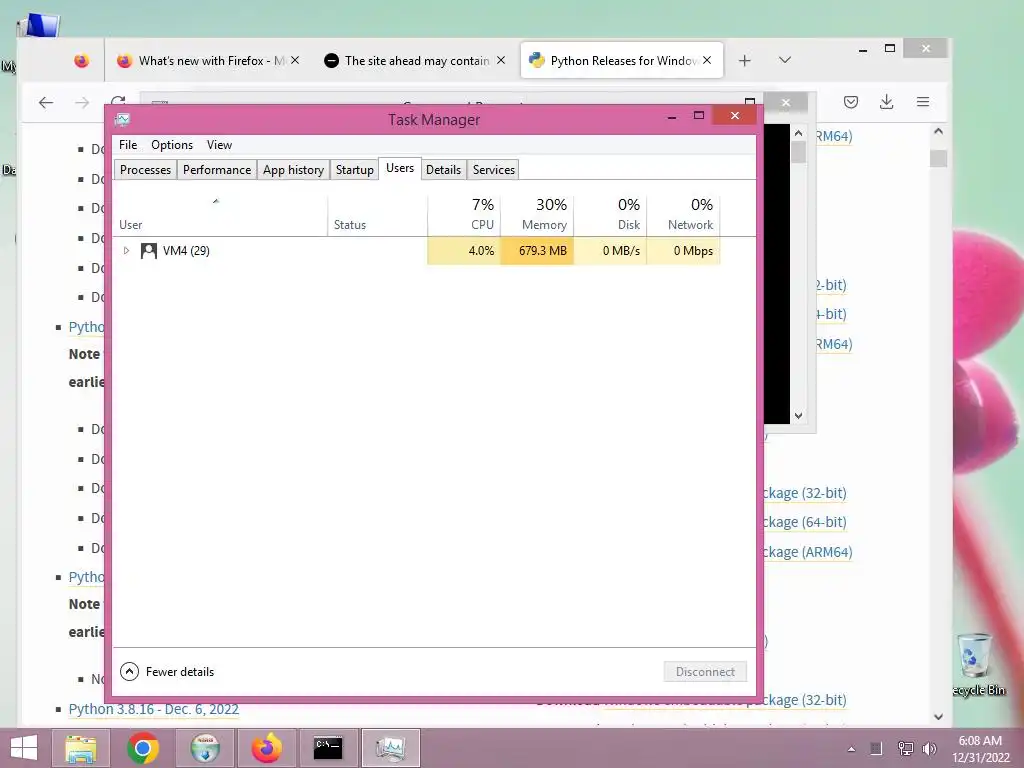Open File Explorer from the taskbar
Image resolution: width=1024 pixels, height=768 pixels.
point(81,748)
